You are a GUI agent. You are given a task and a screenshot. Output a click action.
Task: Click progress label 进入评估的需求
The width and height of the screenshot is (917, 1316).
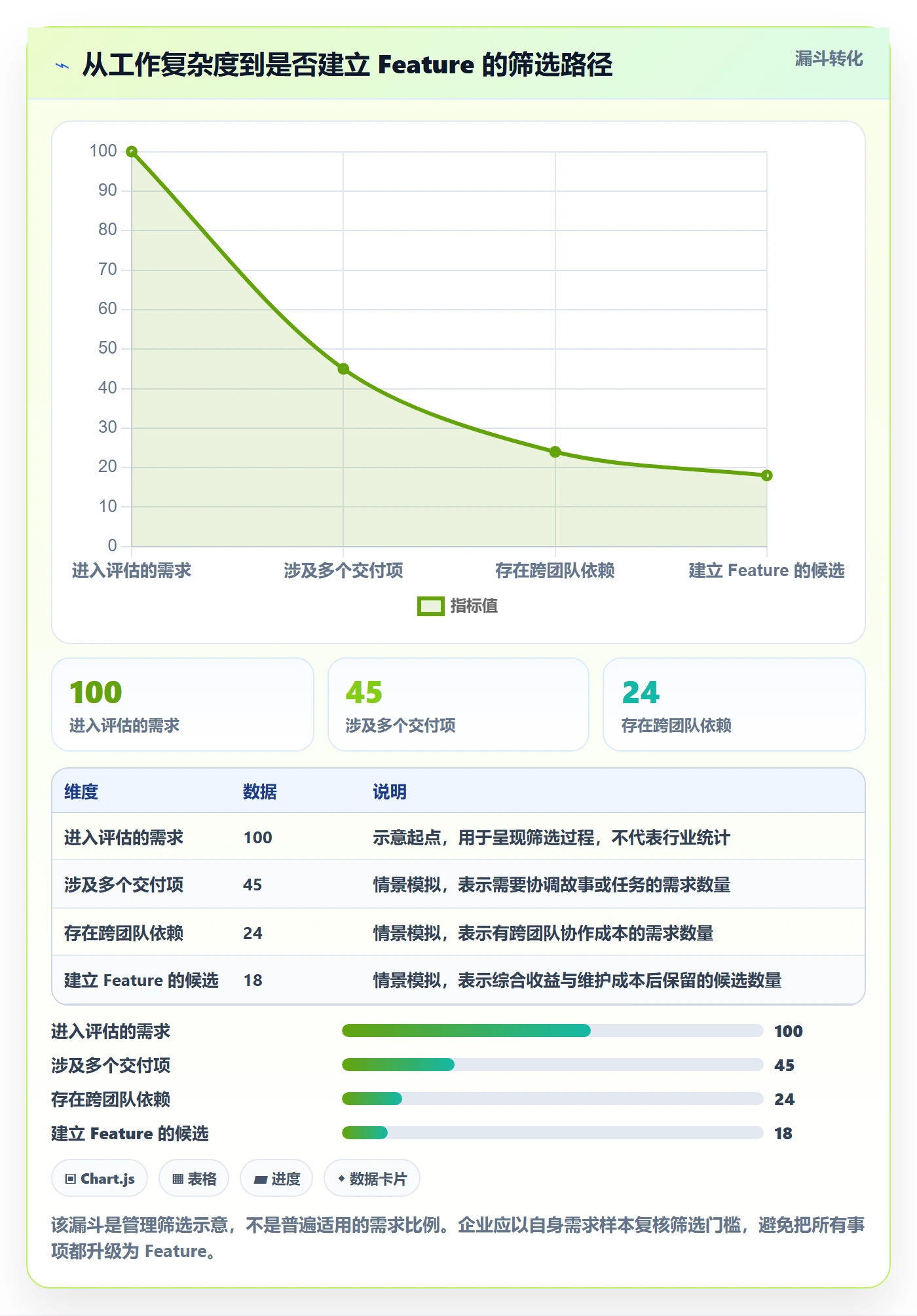(x=111, y=1032)
